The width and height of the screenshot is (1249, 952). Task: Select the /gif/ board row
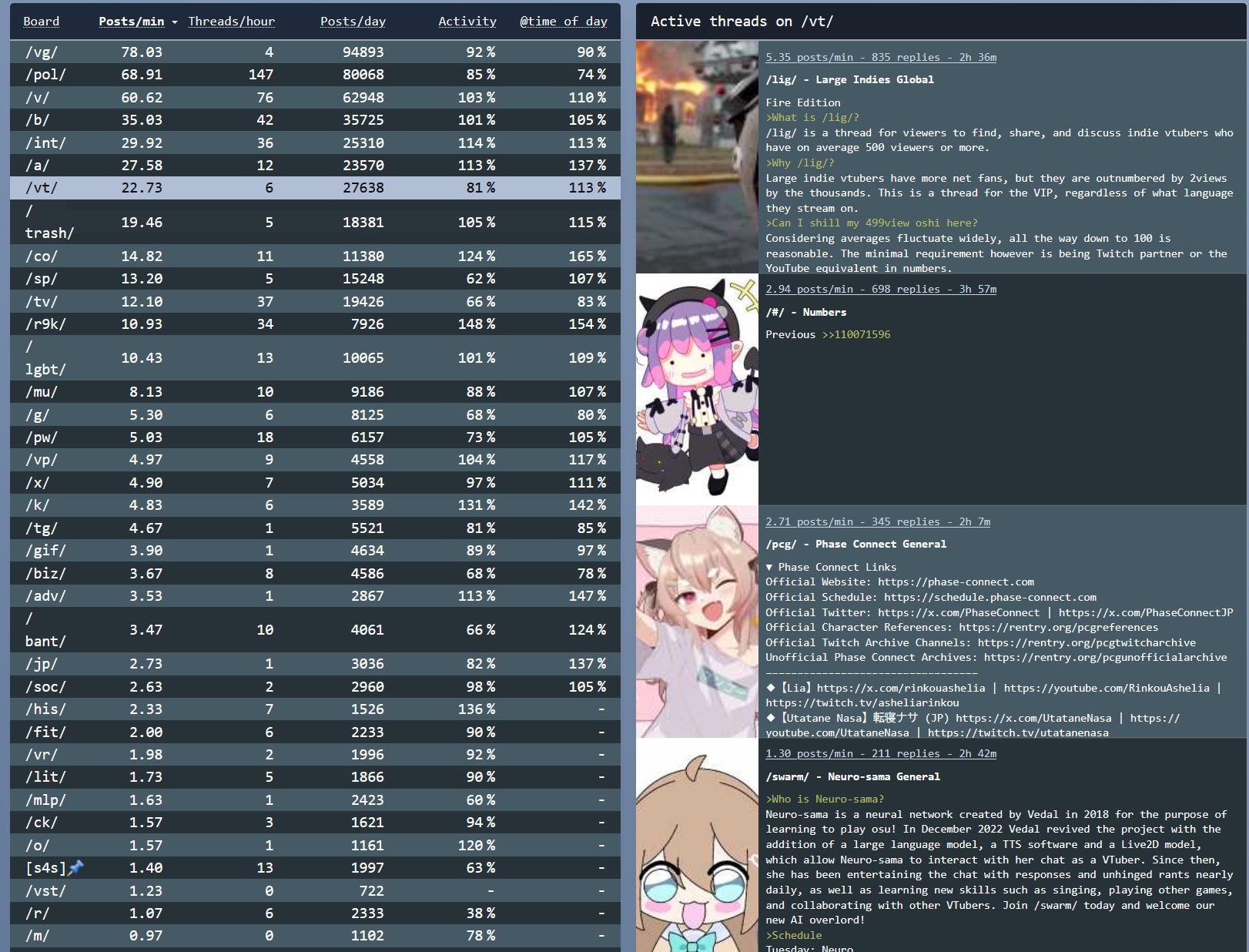coord(315,551)
